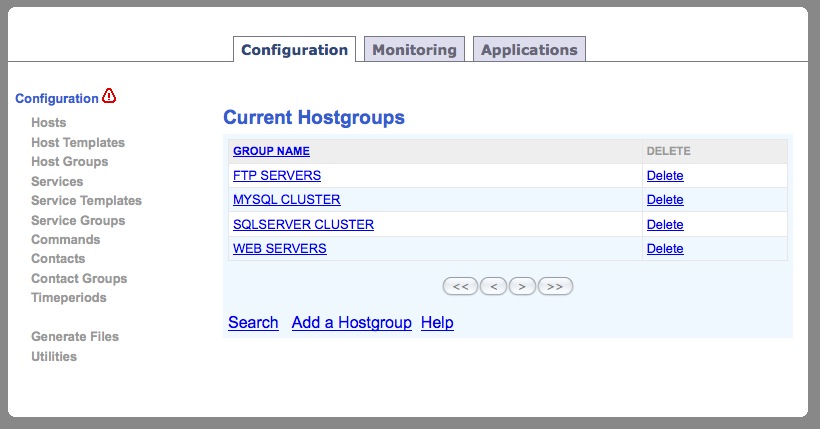Open the FTP SERVERS hostgroup
This screenshot has height=429, width=820.
277,175
